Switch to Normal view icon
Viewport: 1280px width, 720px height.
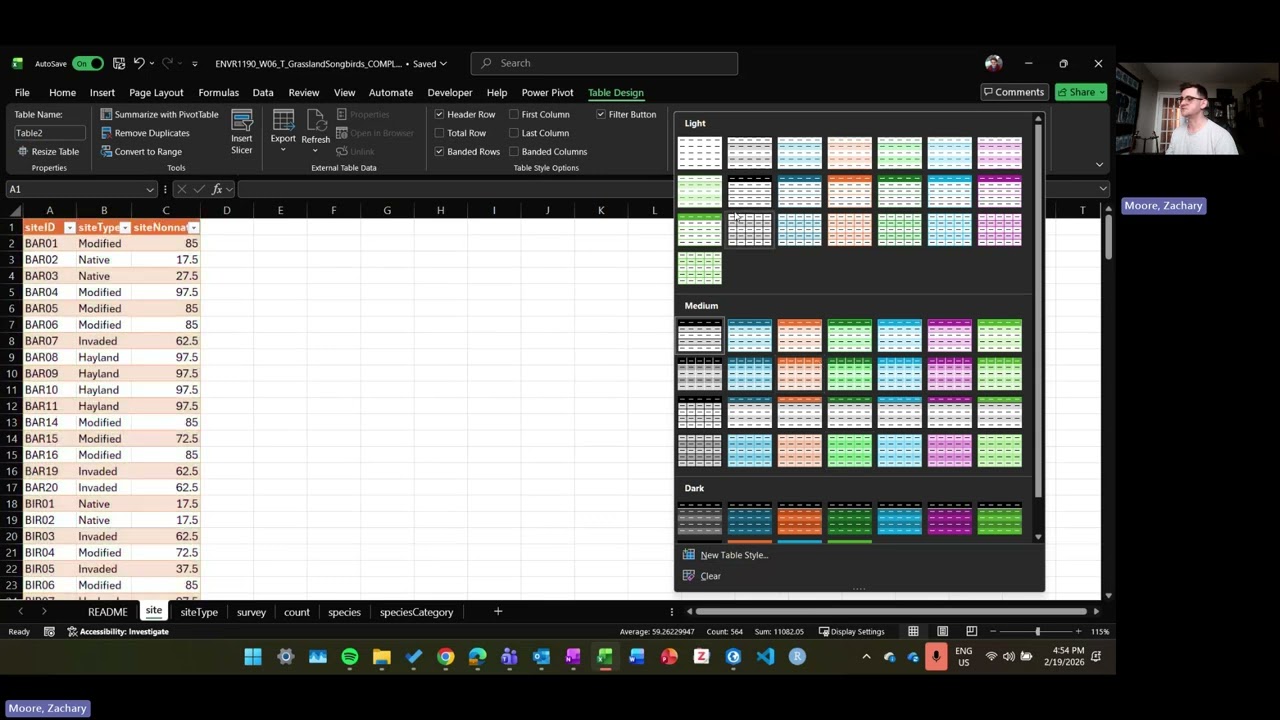point(913,632)
